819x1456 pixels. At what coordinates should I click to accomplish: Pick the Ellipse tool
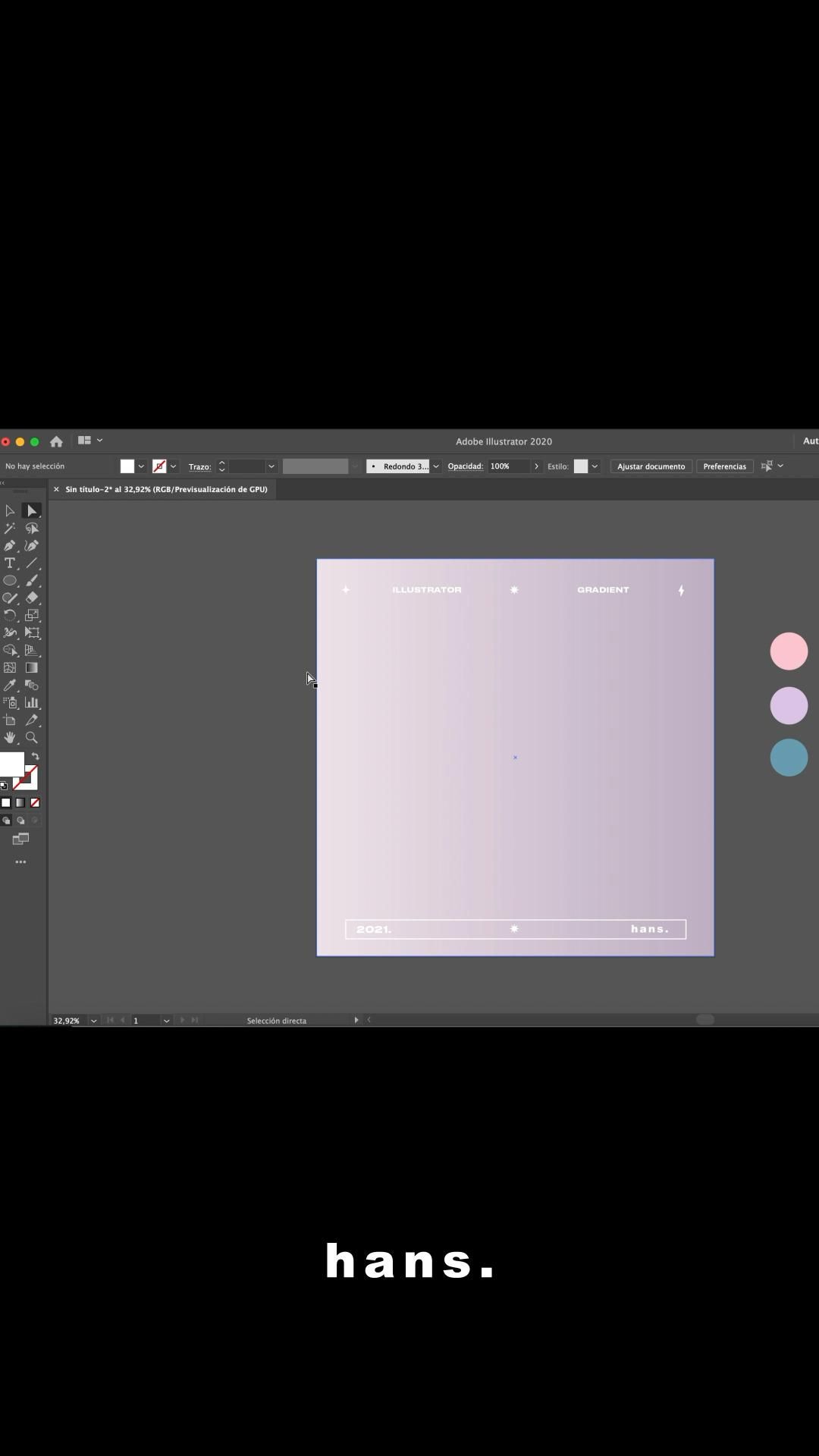pyautogui.click(x=10, y=581)
